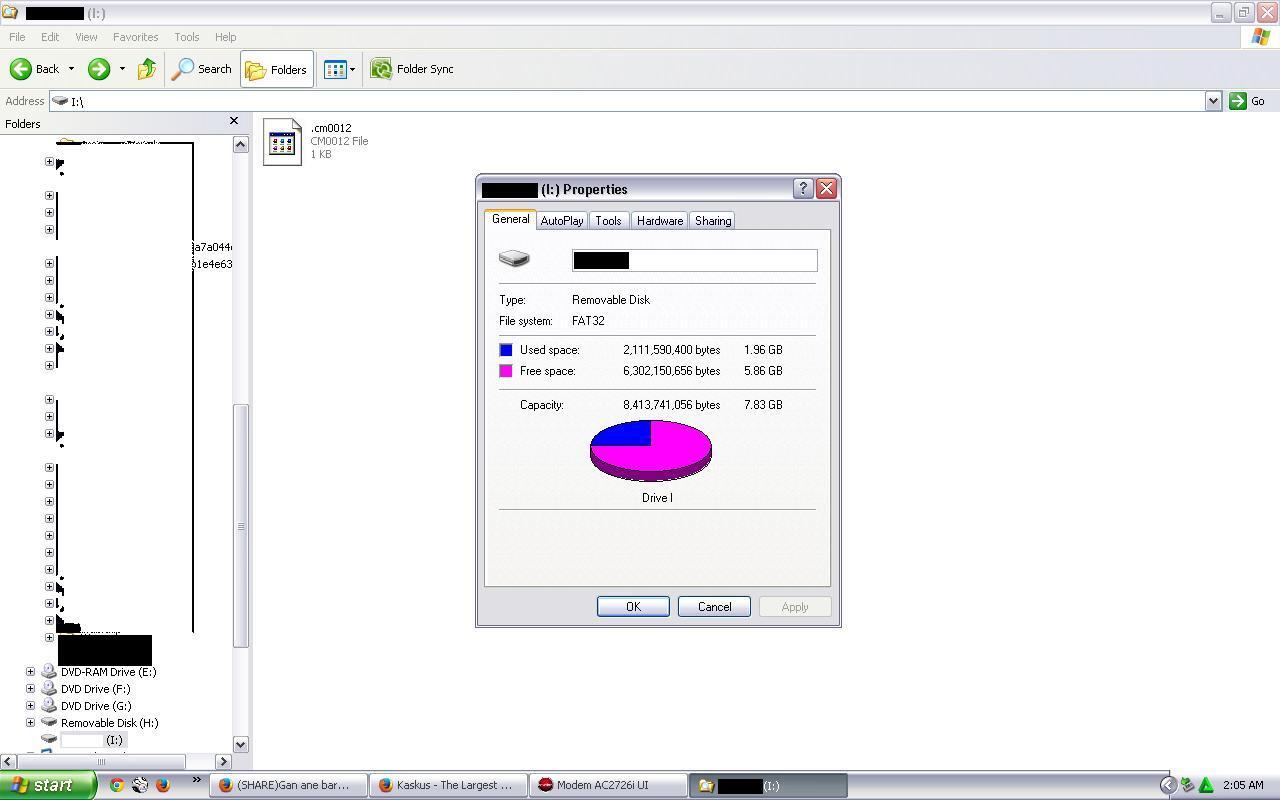Select DVD-RAM Drive (E:) in the tree
Viewport: 1280px width, 800px height.
[108, 672]
